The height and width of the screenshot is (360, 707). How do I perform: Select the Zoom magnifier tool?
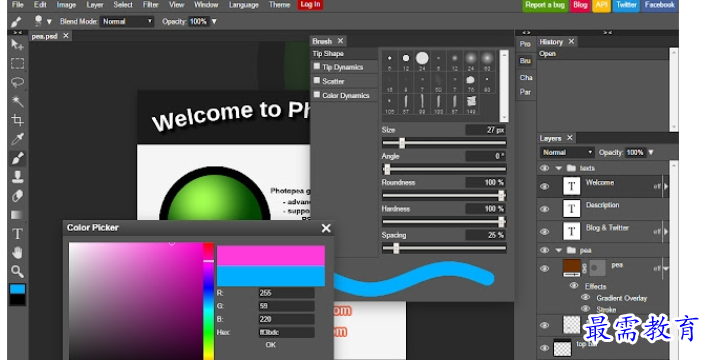pos(18,271)
